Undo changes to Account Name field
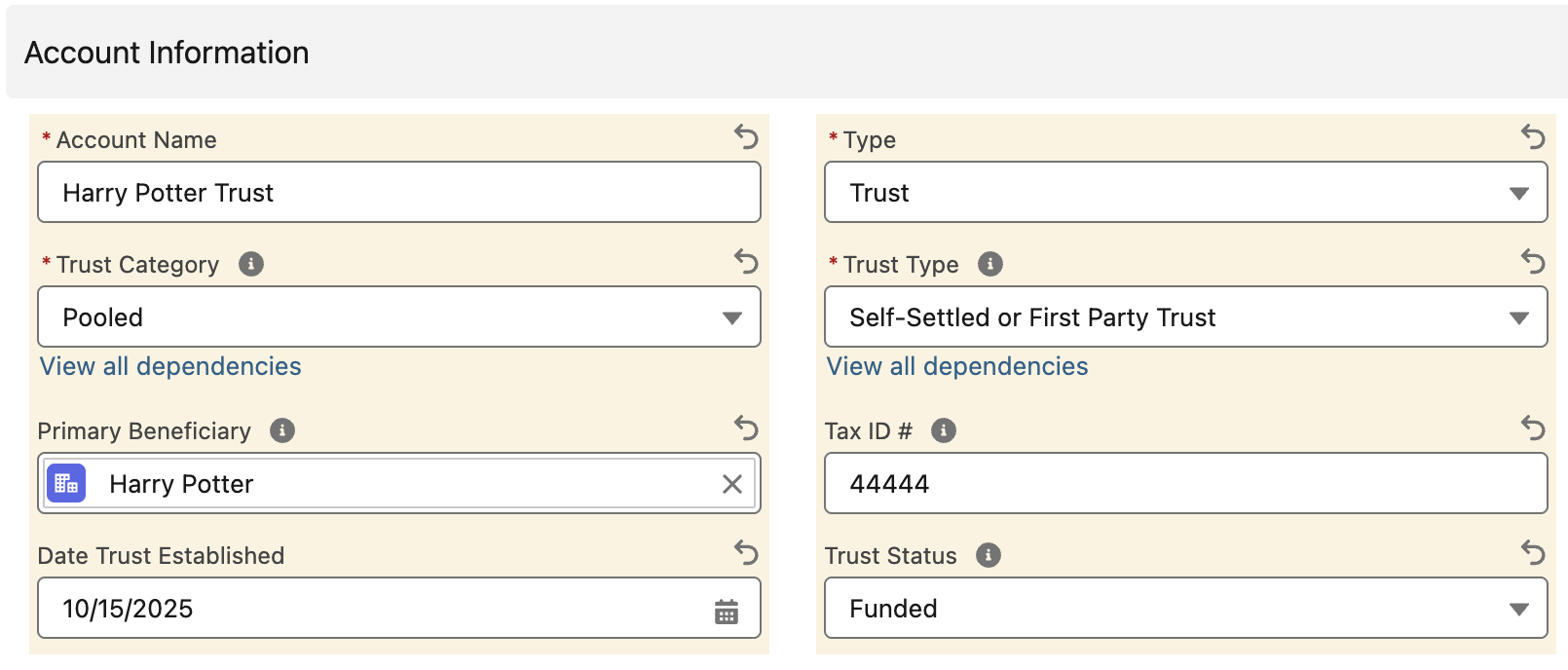 [x=746, y=137]
